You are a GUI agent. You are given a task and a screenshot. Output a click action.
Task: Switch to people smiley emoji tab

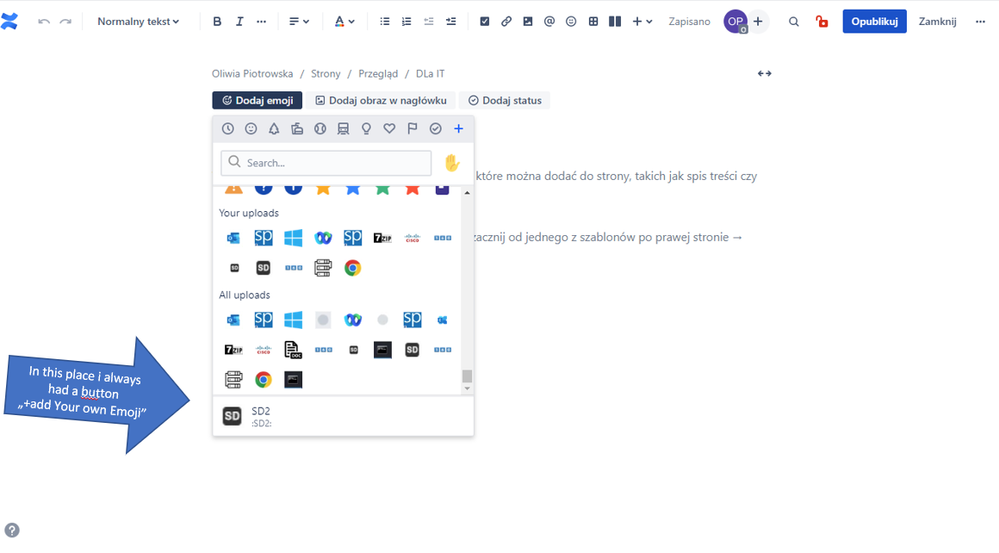pyautogui.click(x=251, y=129)
